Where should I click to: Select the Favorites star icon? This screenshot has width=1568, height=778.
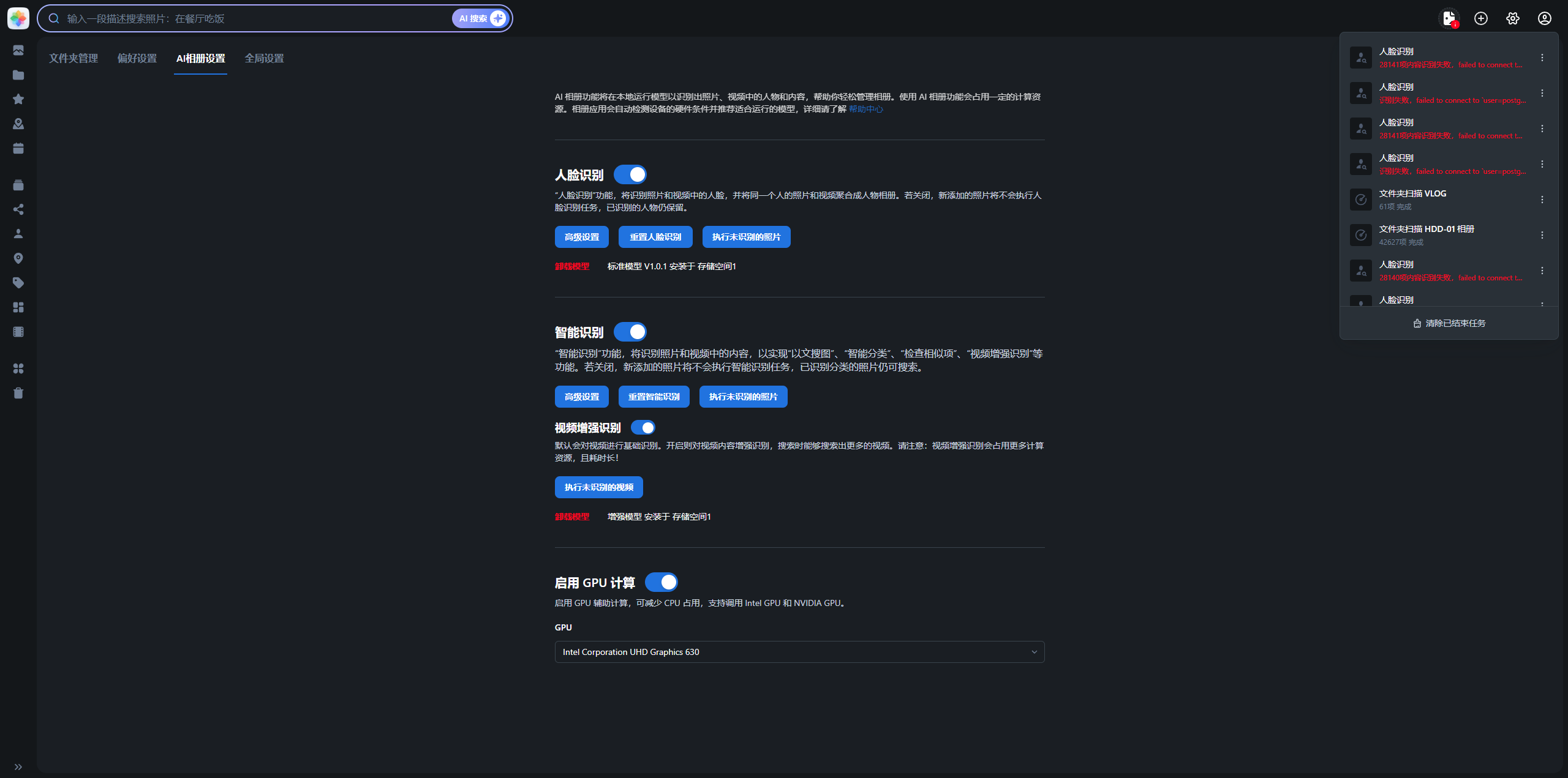click(18, 99)
